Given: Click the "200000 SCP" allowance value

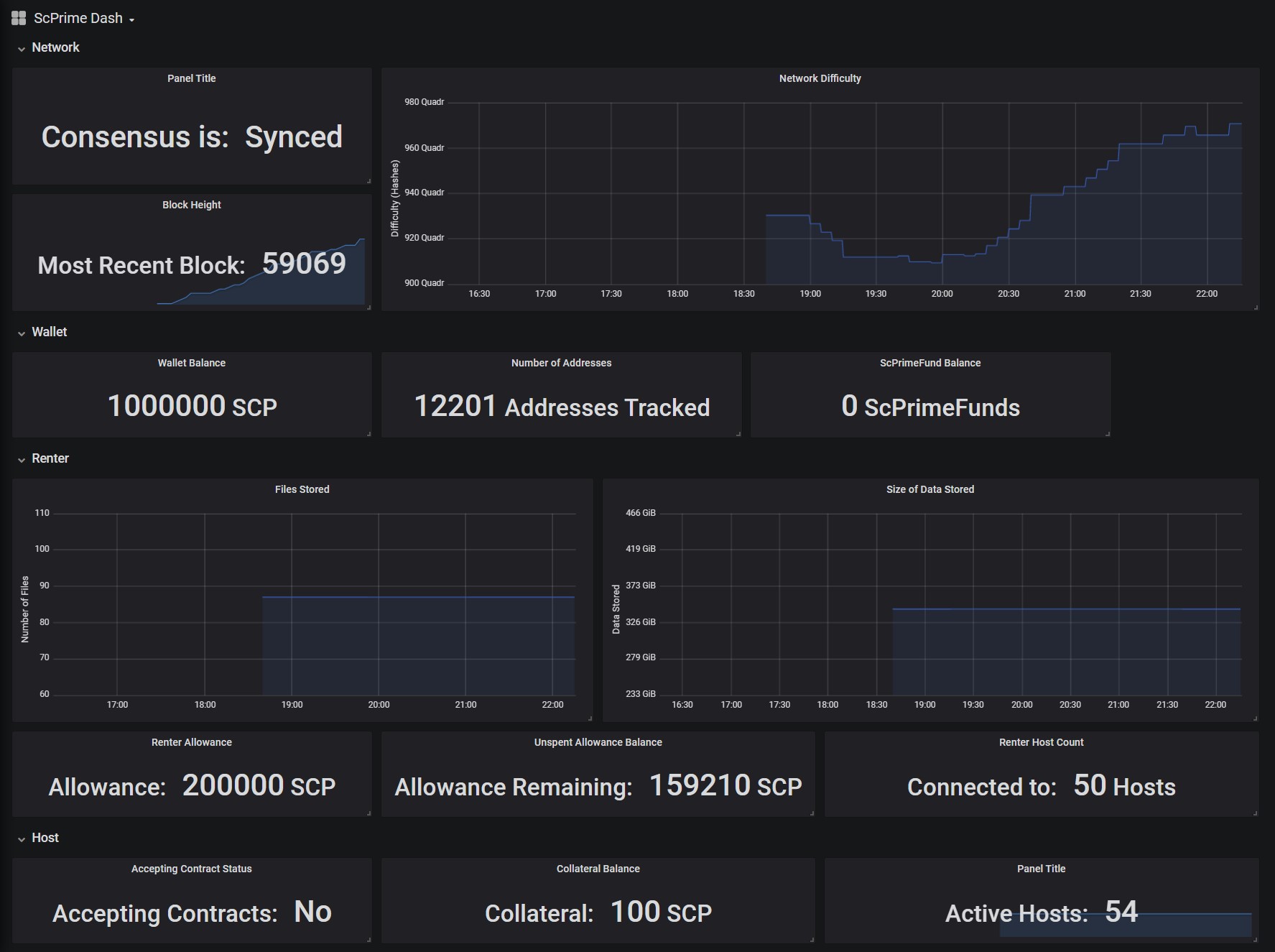Looking at the screenshot, I should click(x=259, y=785).
